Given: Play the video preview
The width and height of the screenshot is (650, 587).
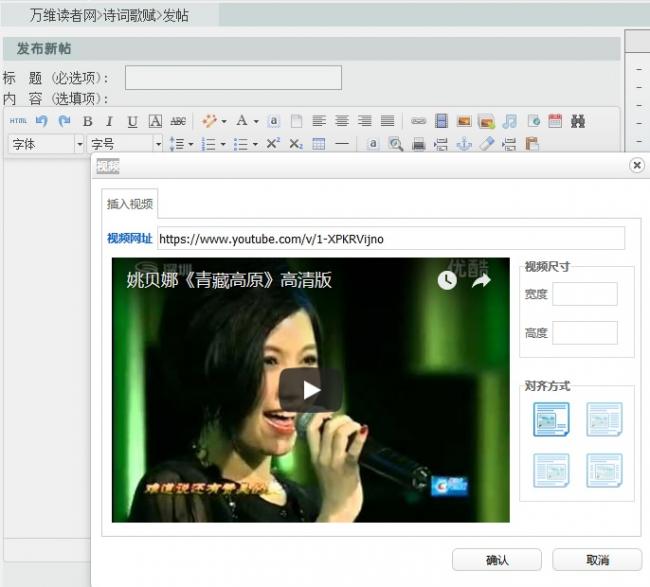Looking at the screenshot, I should 310,389.
